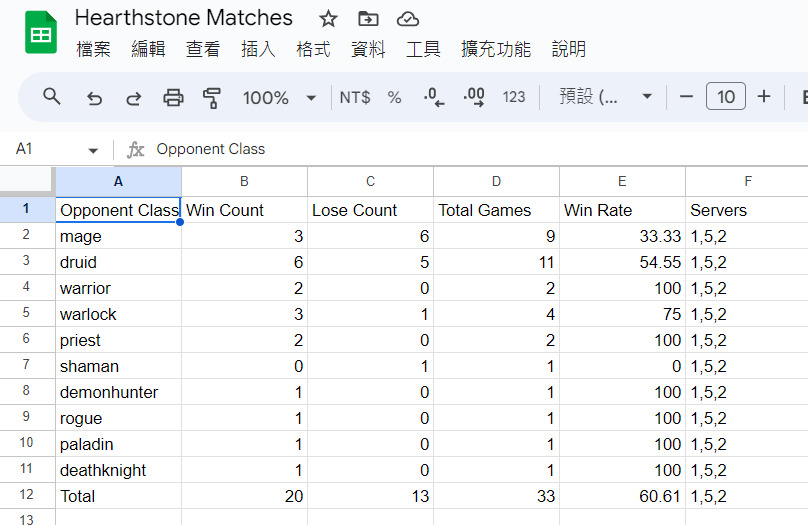Select the shaman cell
This screenshot has height=525, width=808.
click(x=119, y=366)
